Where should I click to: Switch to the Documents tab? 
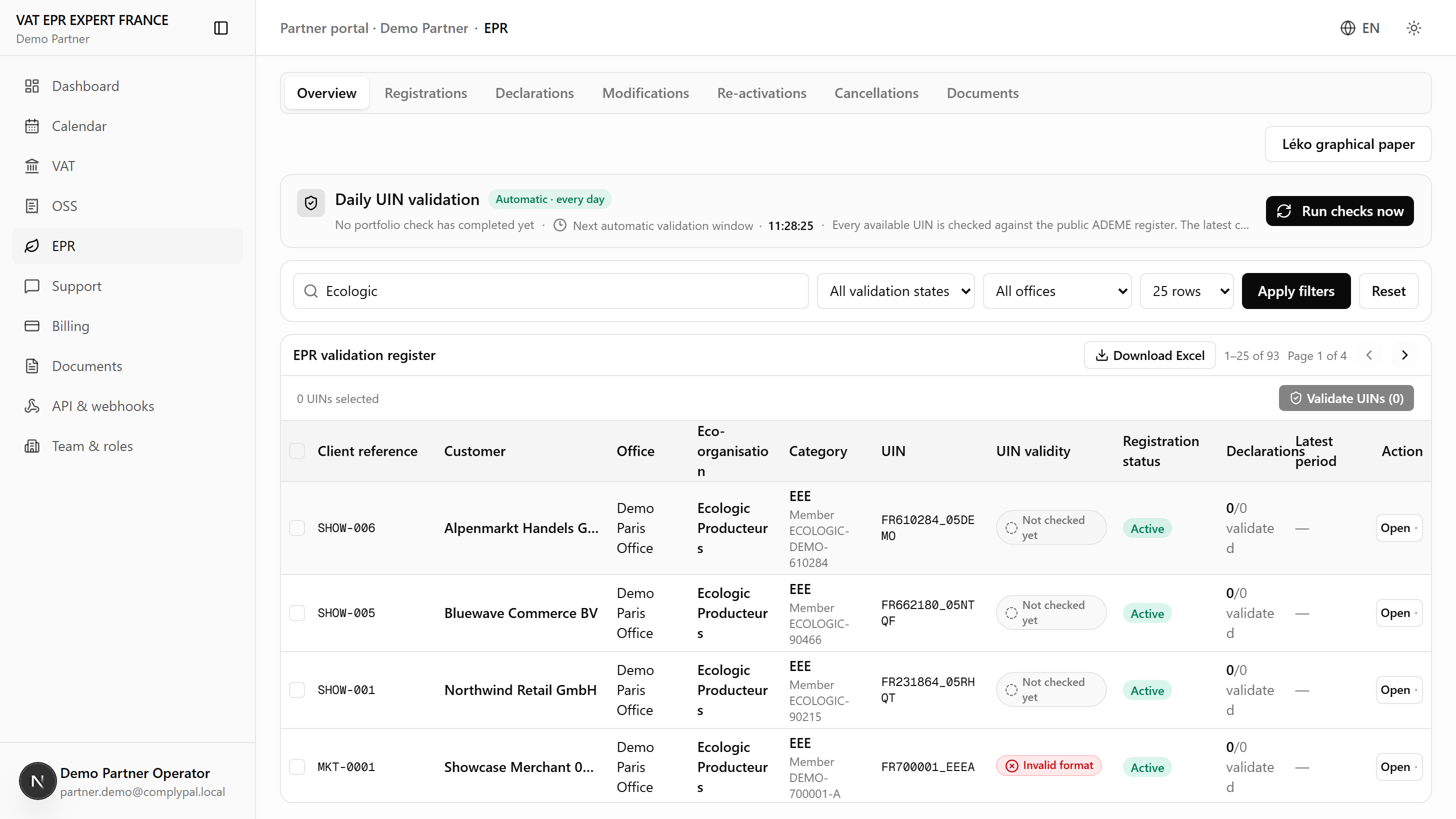click(x=983, y=93)
